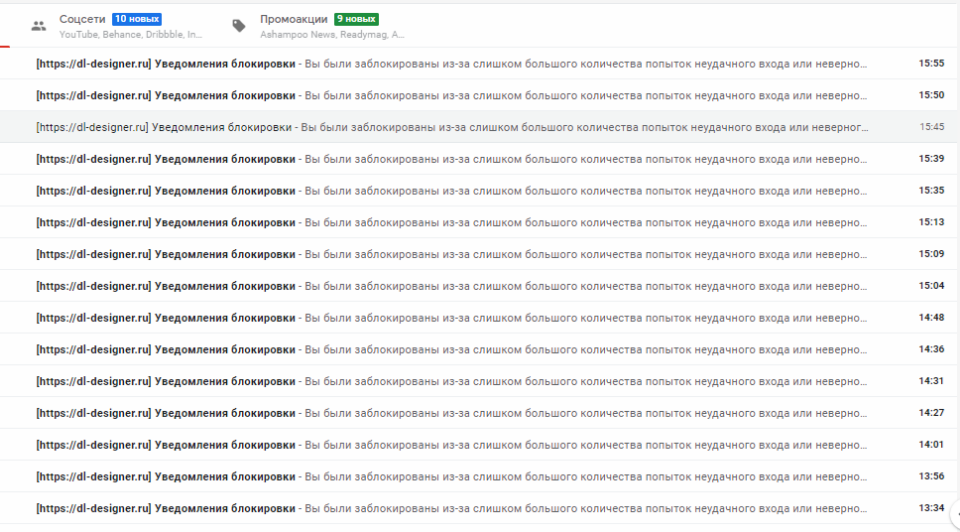Open the email timestamped 14:31

click(x=450, y=381)
